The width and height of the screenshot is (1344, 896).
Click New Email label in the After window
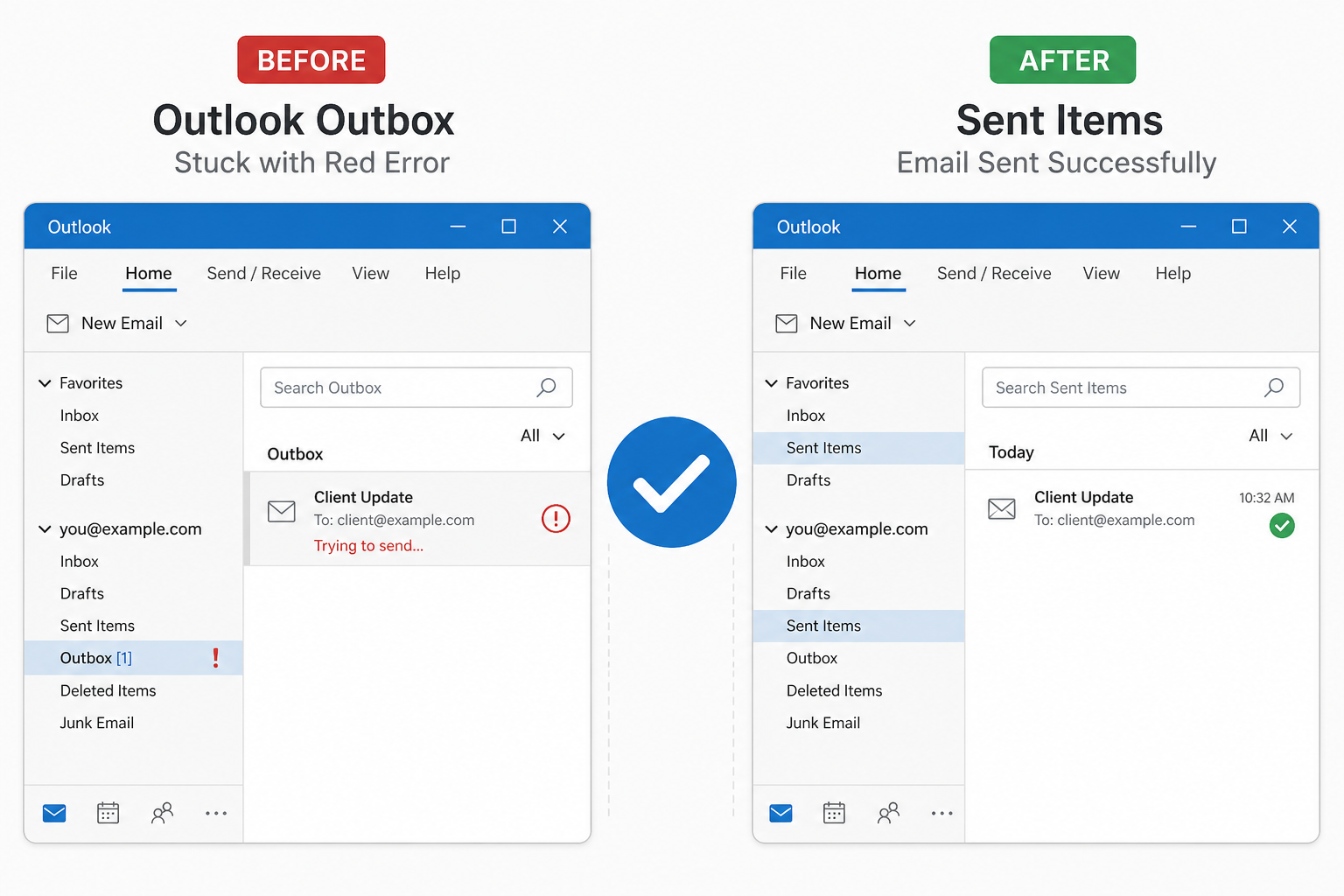click(x=850, y=324)
